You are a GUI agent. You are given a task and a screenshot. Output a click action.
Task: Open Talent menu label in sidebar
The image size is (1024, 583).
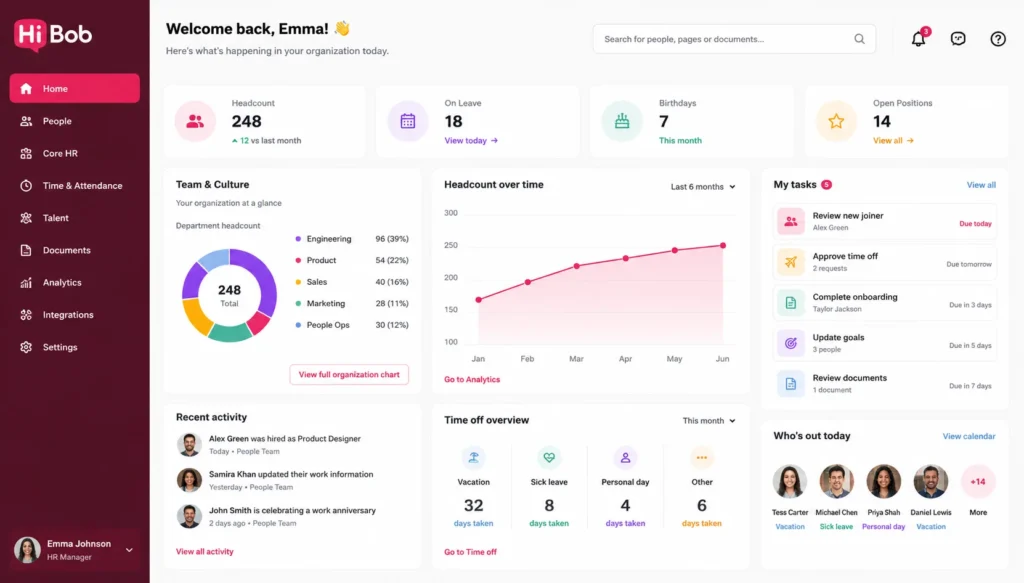coord(56,218)
